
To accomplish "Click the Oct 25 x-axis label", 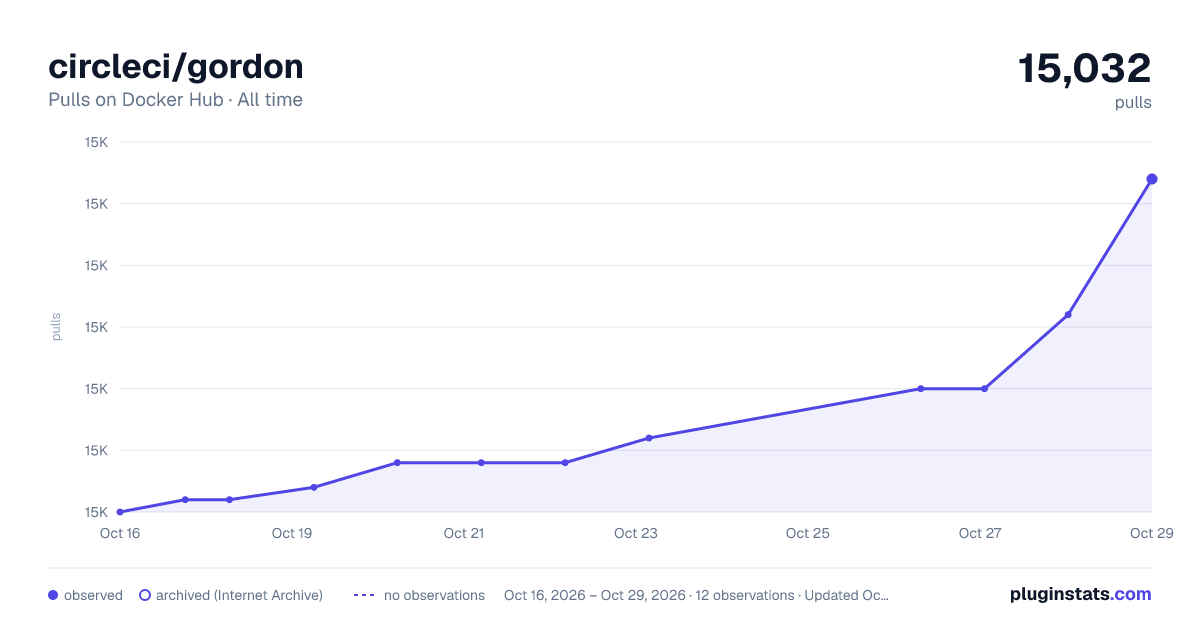I will point(808,533).
